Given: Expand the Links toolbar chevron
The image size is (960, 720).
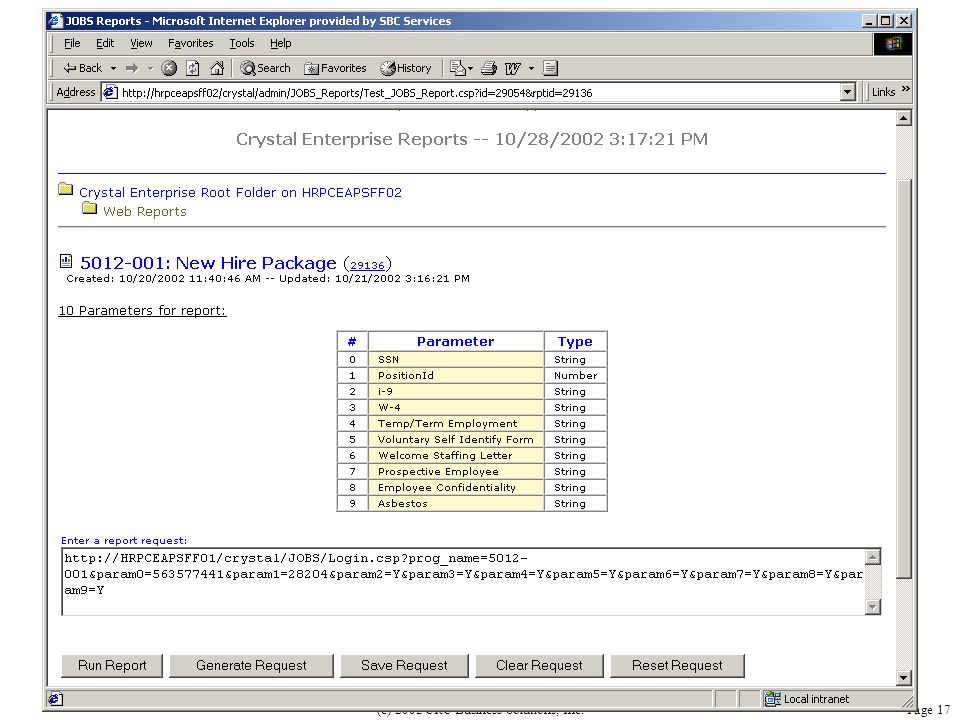Looking at the screenshot, I should click(x=906, y=89).
